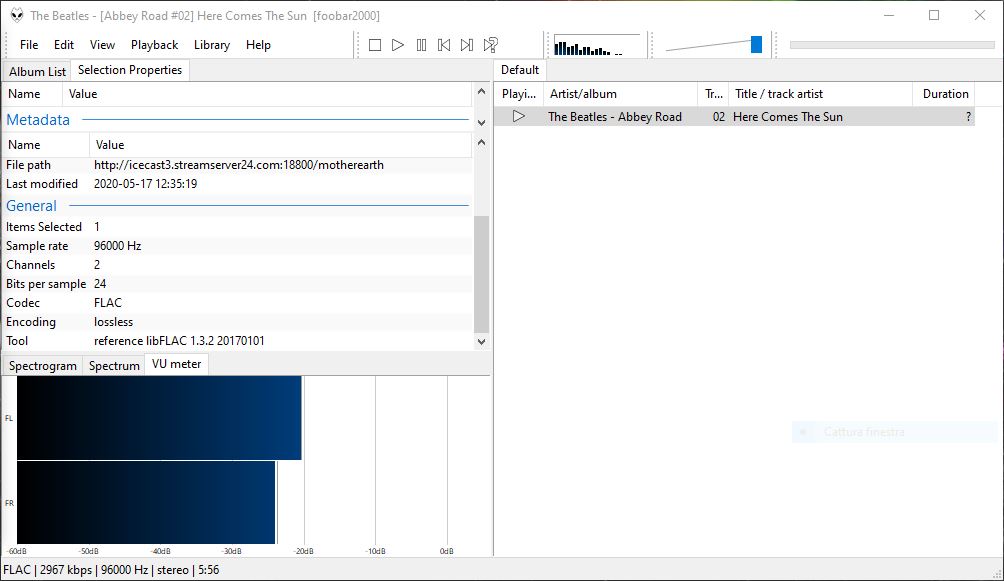Click the Sample rate 96000 Hz value

pyautogui.click(x=118, y=246)
